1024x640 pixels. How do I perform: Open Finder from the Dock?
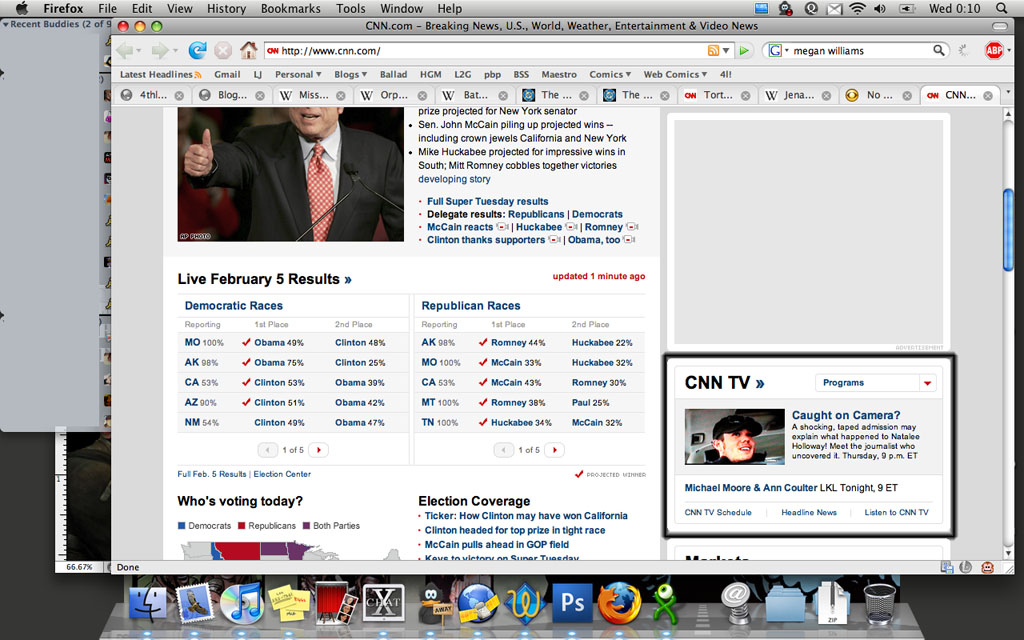148,603
